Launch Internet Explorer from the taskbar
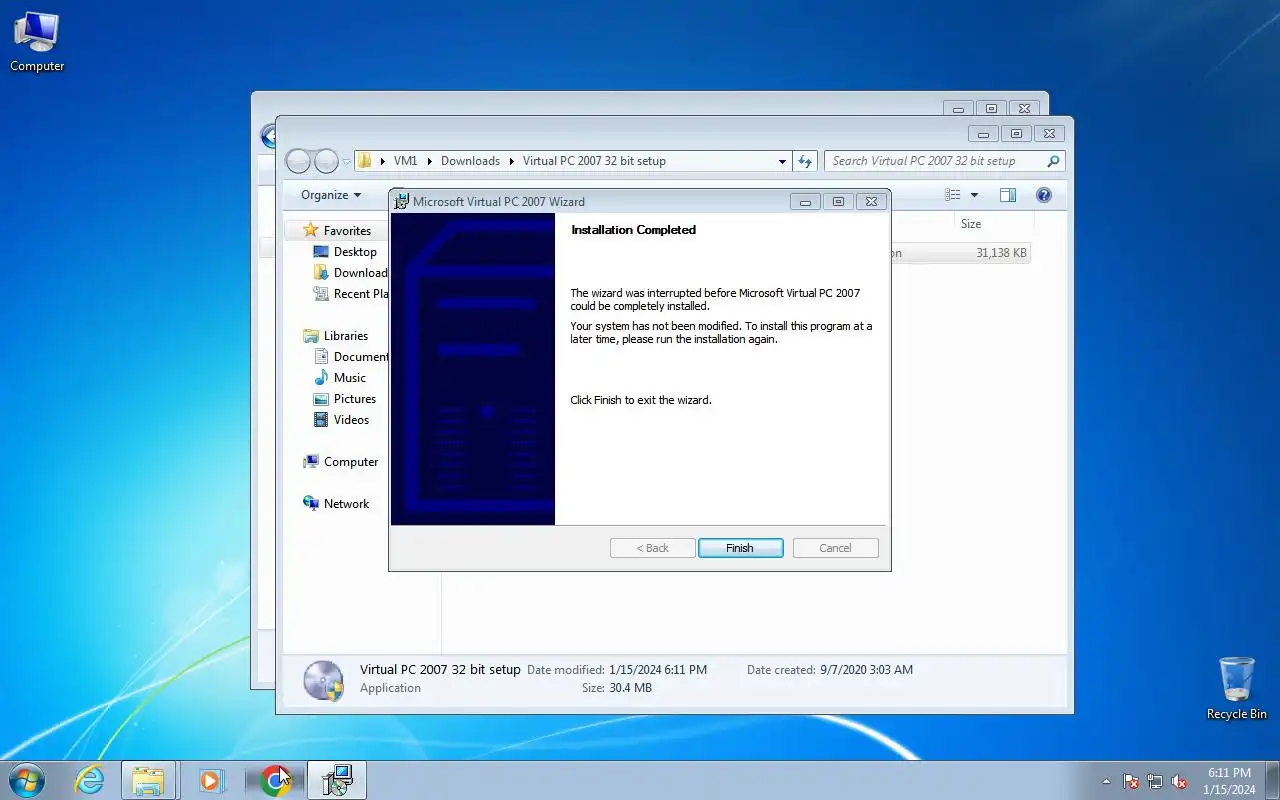 (90, 780)
